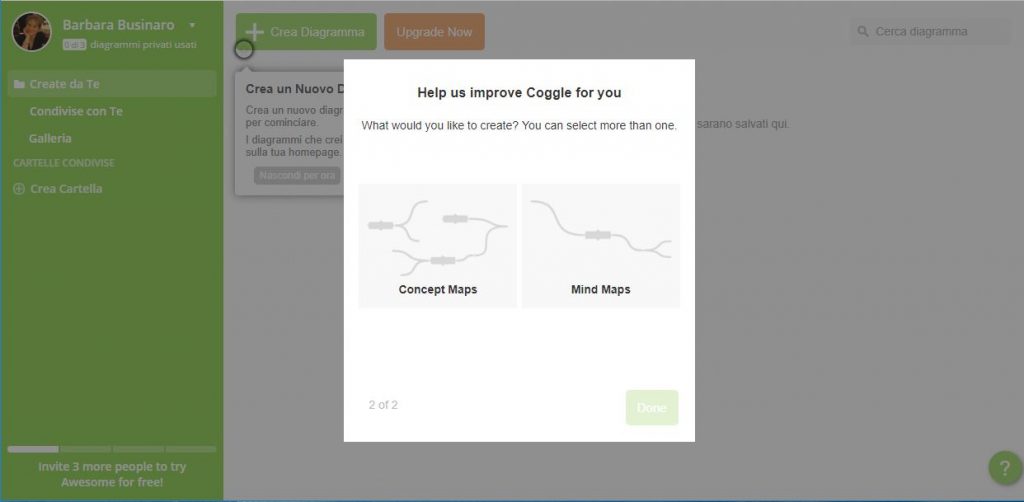Click the Upgrade Now button
Image resolution: width=1024 pixels, height=502 pixels.
click(434, 31)
